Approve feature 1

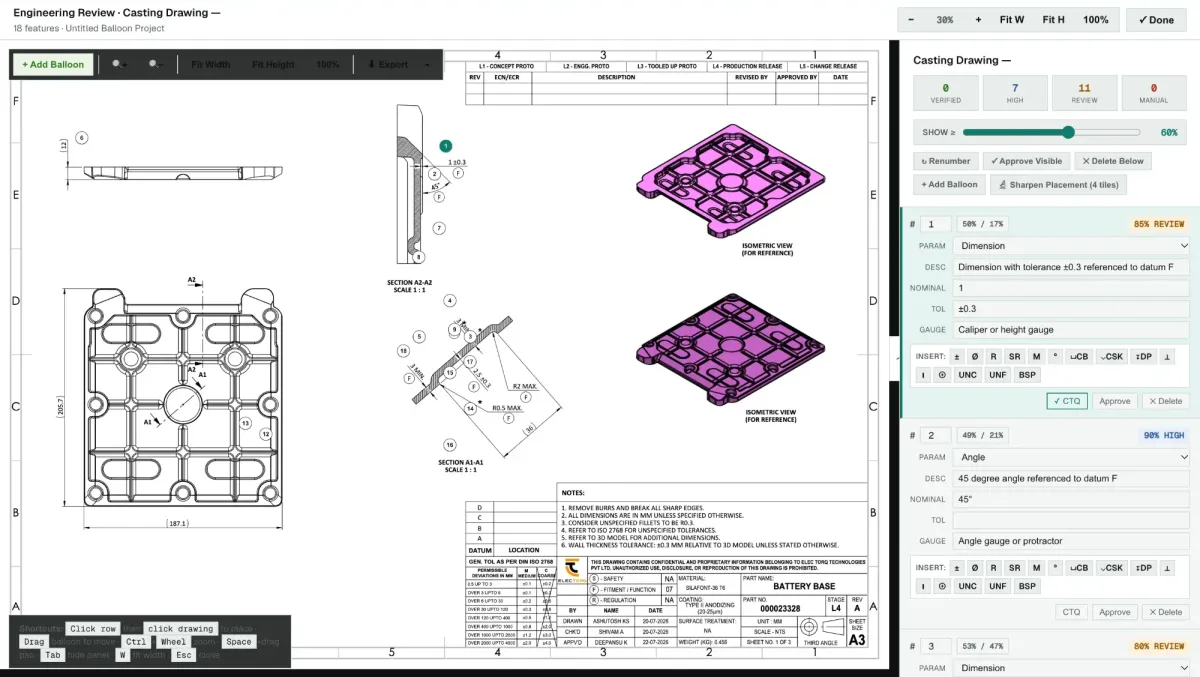1114,401
